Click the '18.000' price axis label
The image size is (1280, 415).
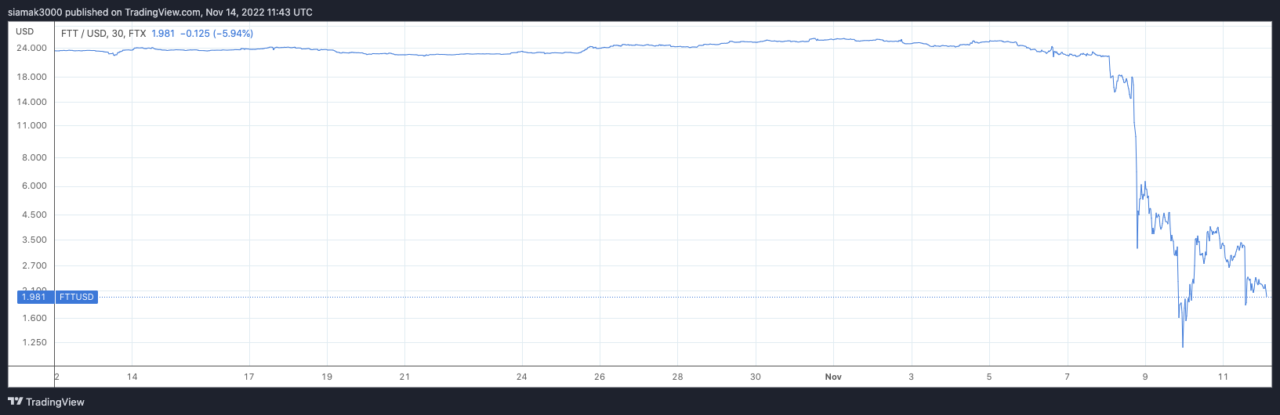32,77
